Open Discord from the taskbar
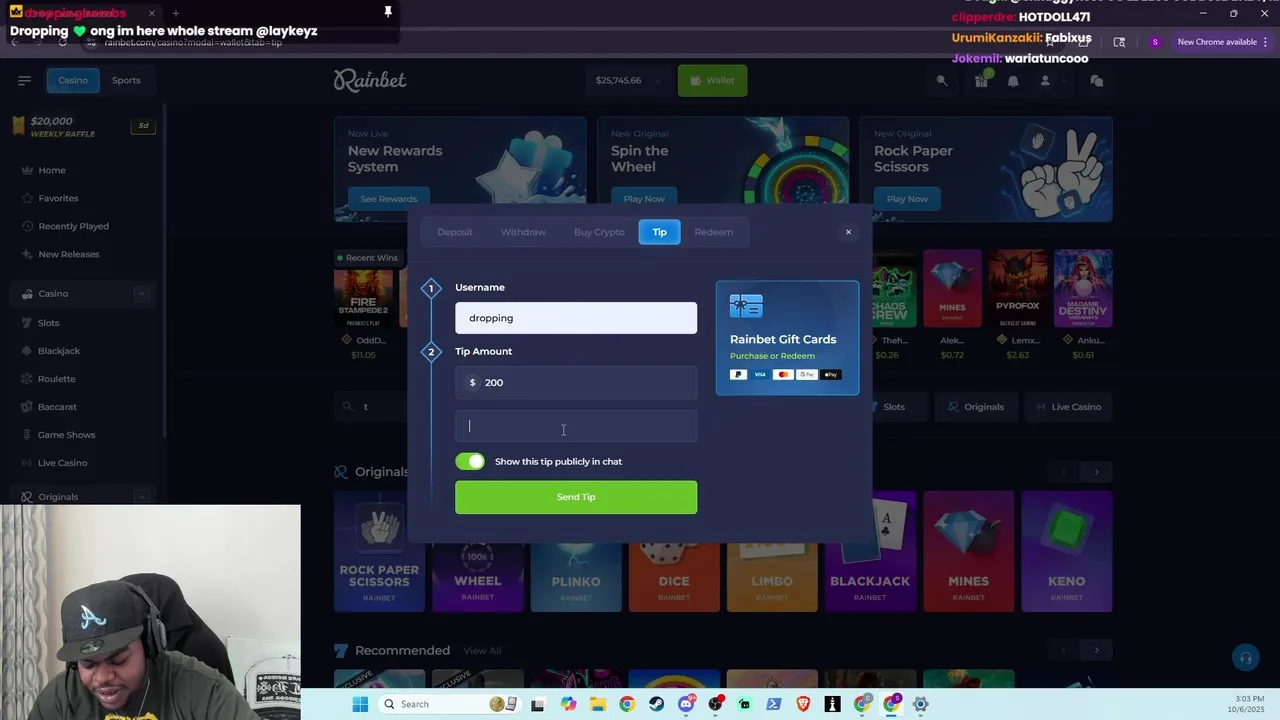 (x=686, y=704)
